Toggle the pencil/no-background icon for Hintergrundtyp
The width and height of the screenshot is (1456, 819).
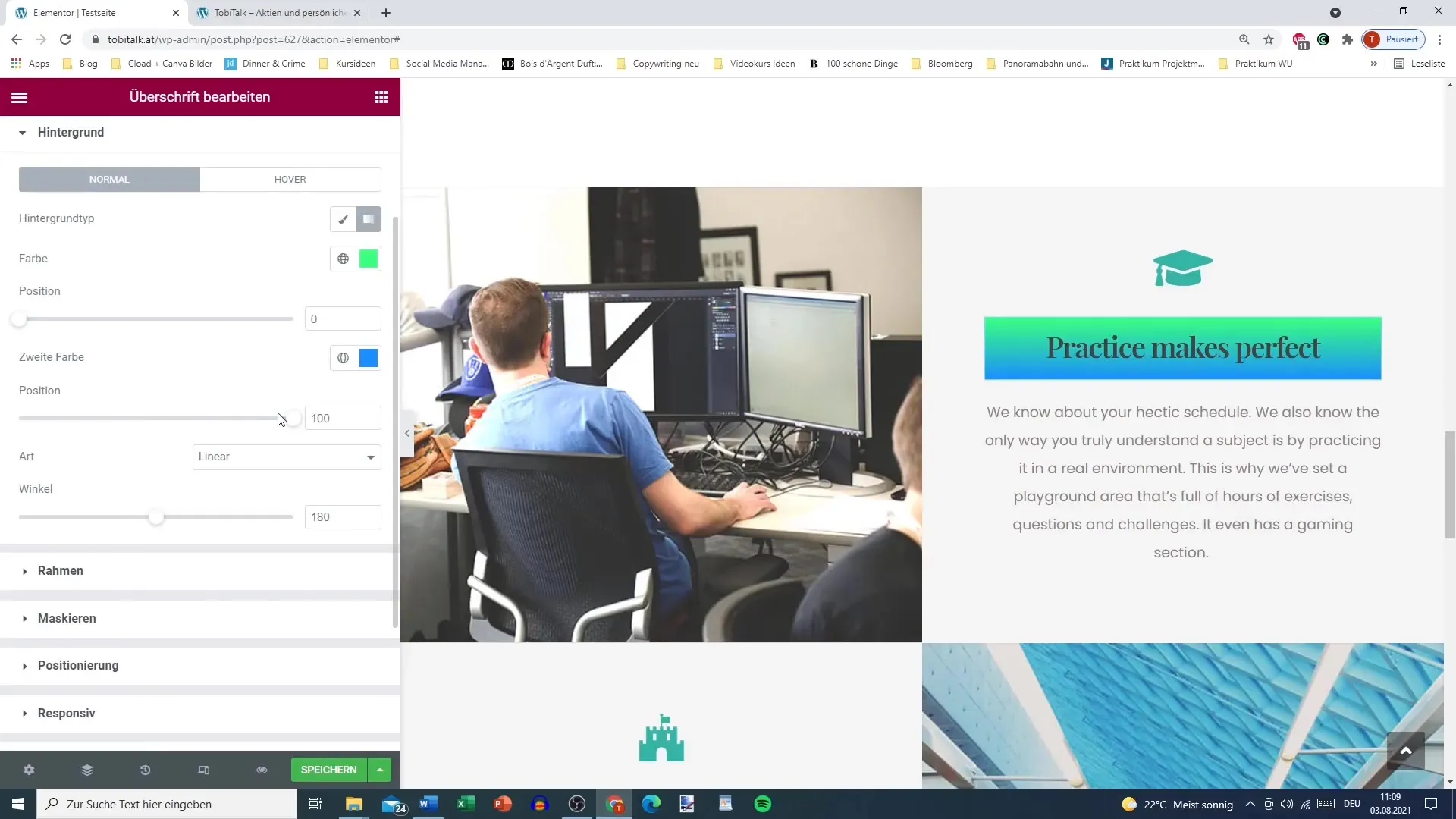(x=344, y=218)
